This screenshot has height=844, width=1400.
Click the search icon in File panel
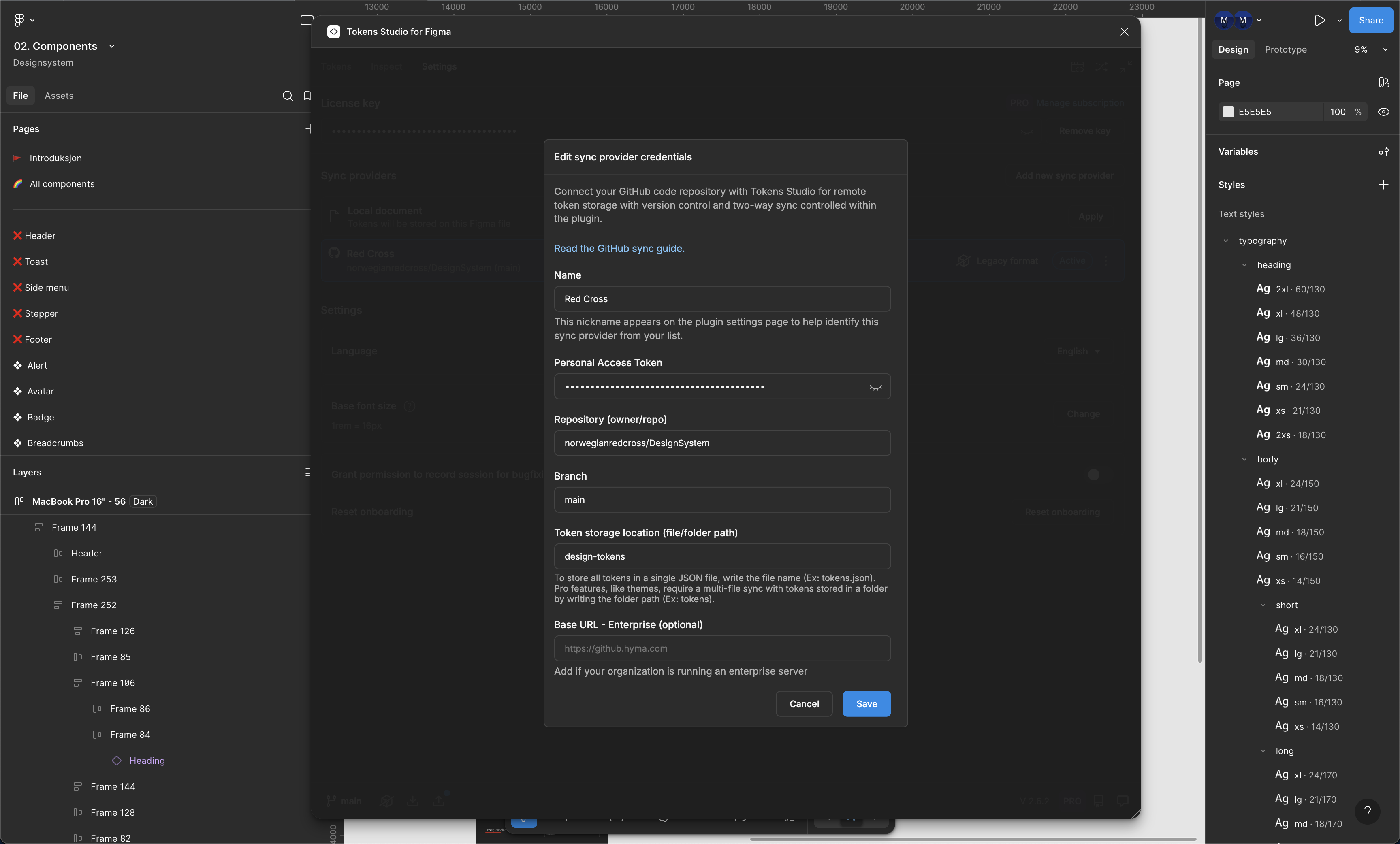click(288, 96)
